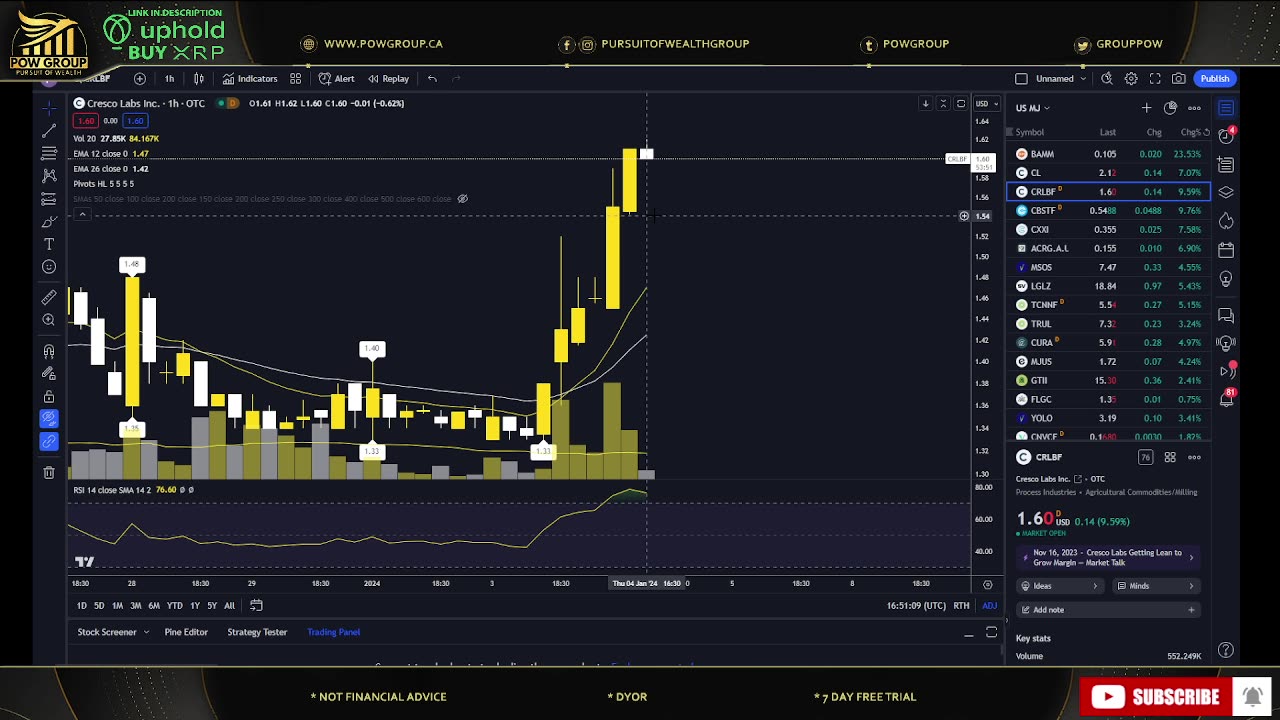Set chart range to 1D
The width and height of the screenshot is (1280, 720).
(82, 605)
